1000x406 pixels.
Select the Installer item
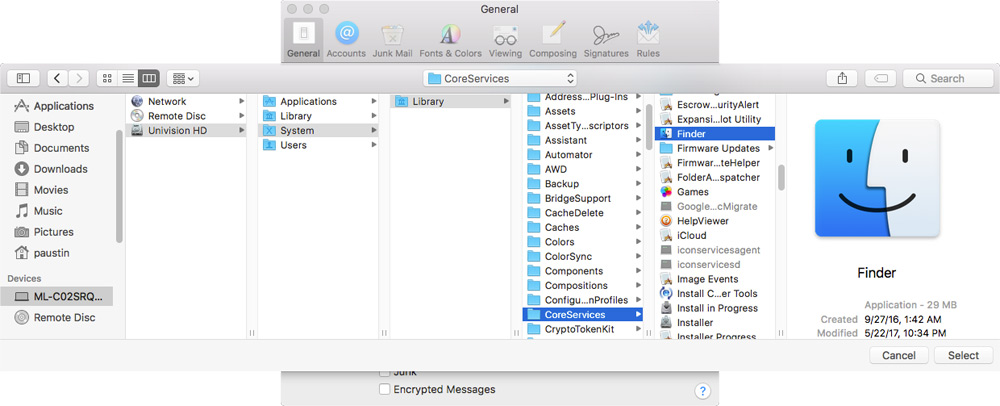click(x=715, y=323)
